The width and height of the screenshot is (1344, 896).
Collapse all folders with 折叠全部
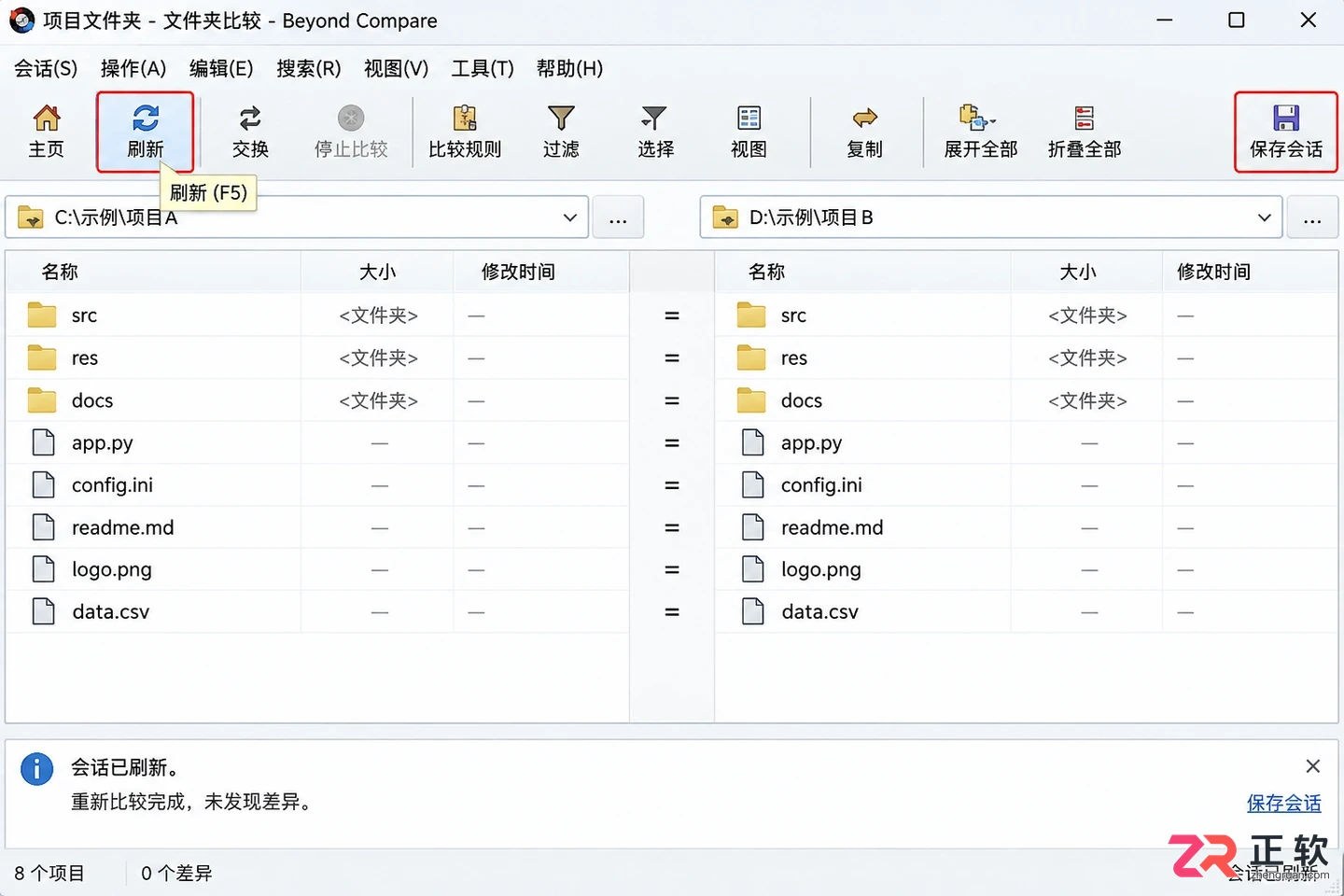[x=1085, y=132]
